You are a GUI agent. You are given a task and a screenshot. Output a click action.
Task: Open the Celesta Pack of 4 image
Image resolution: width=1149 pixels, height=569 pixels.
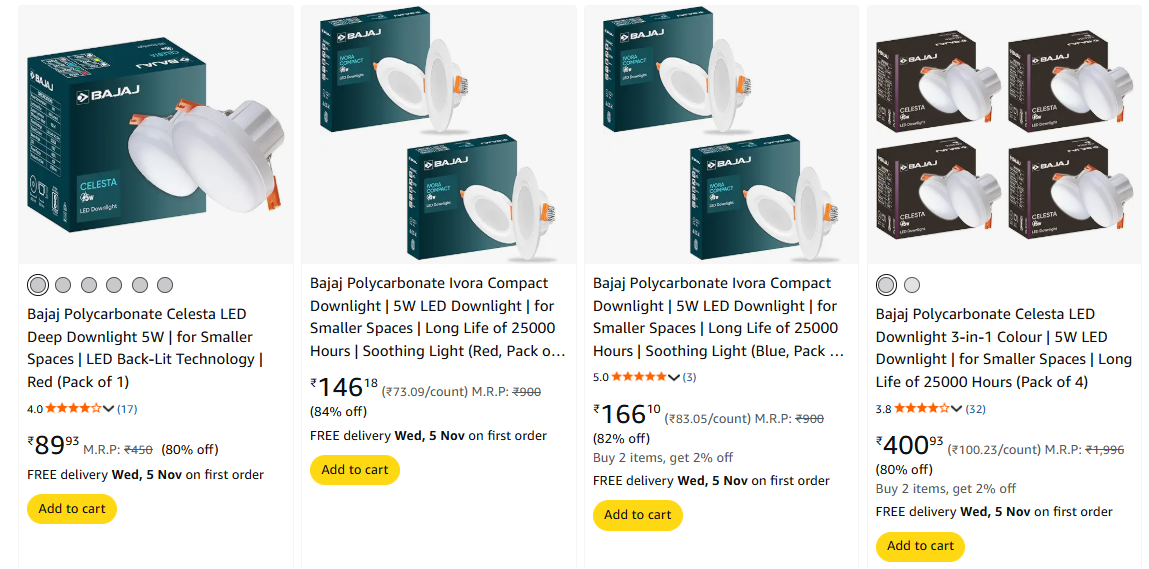(x=1004, y=135)
